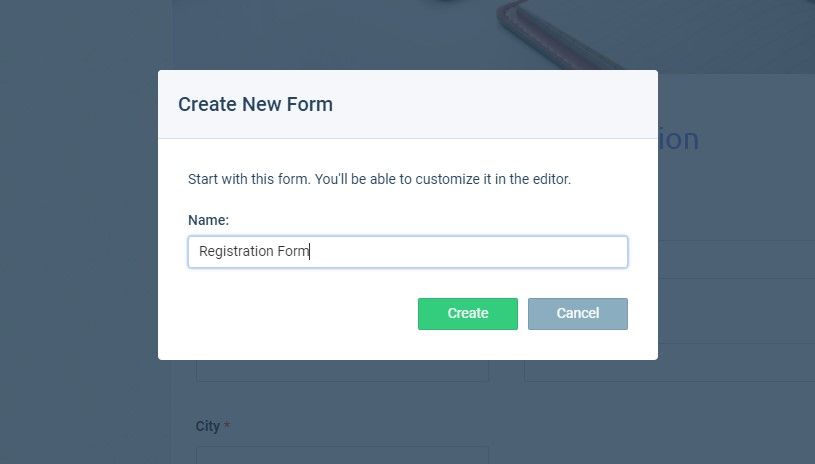Click dimmed form field right of dialog
815x464 pixels.
point(737,260)
